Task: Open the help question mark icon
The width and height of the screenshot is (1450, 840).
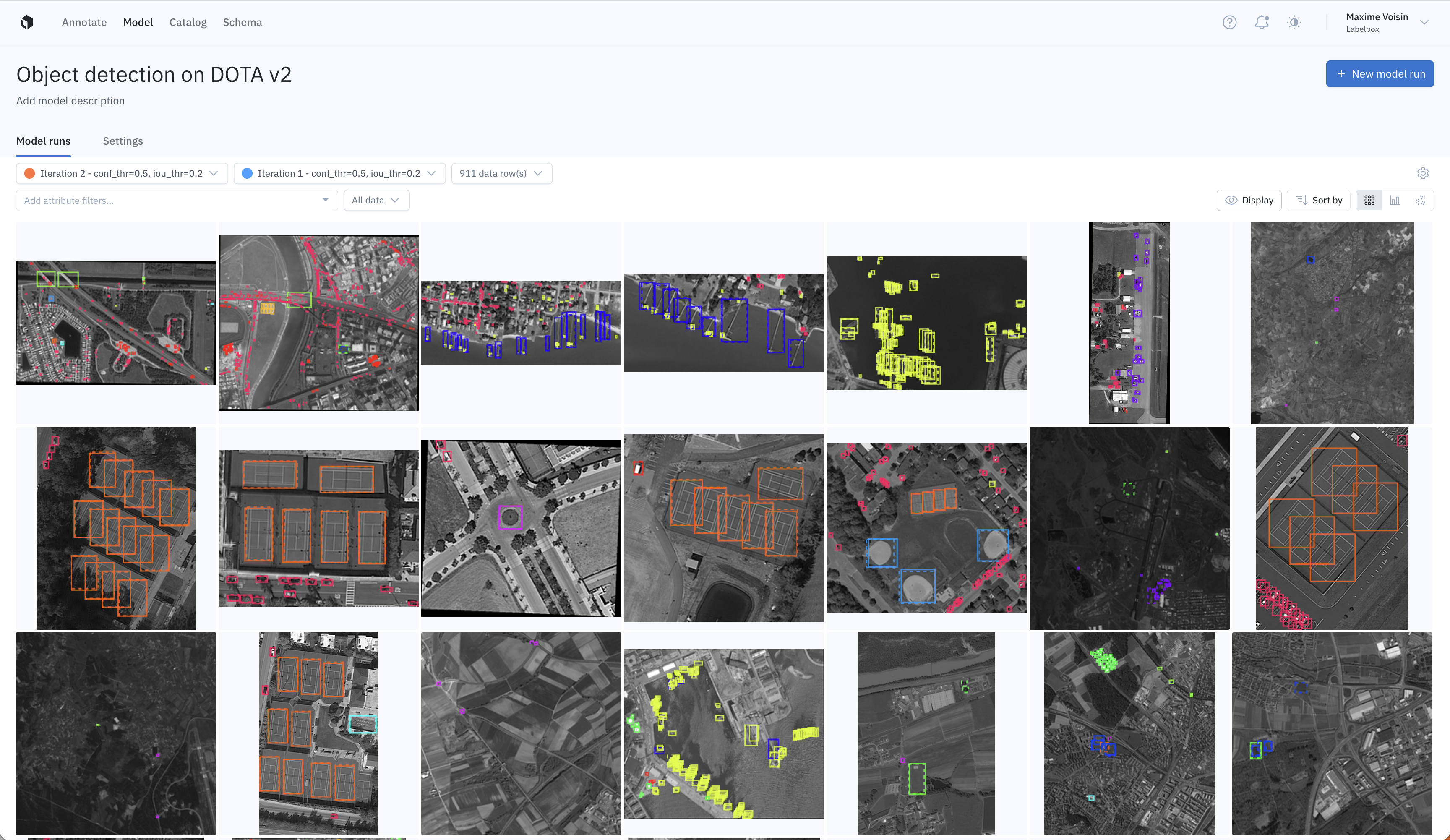Action: click(1229, 22)
